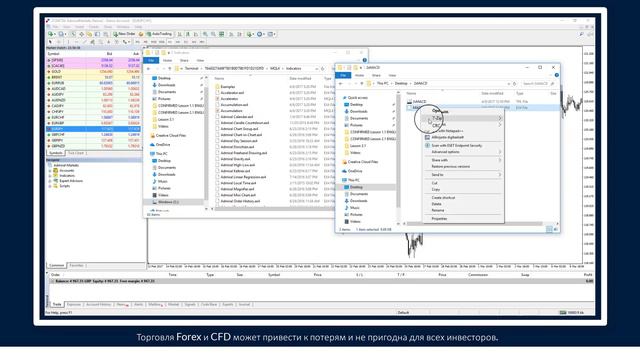Select Admiral Keltner file in Indicators window

point(235,171)
